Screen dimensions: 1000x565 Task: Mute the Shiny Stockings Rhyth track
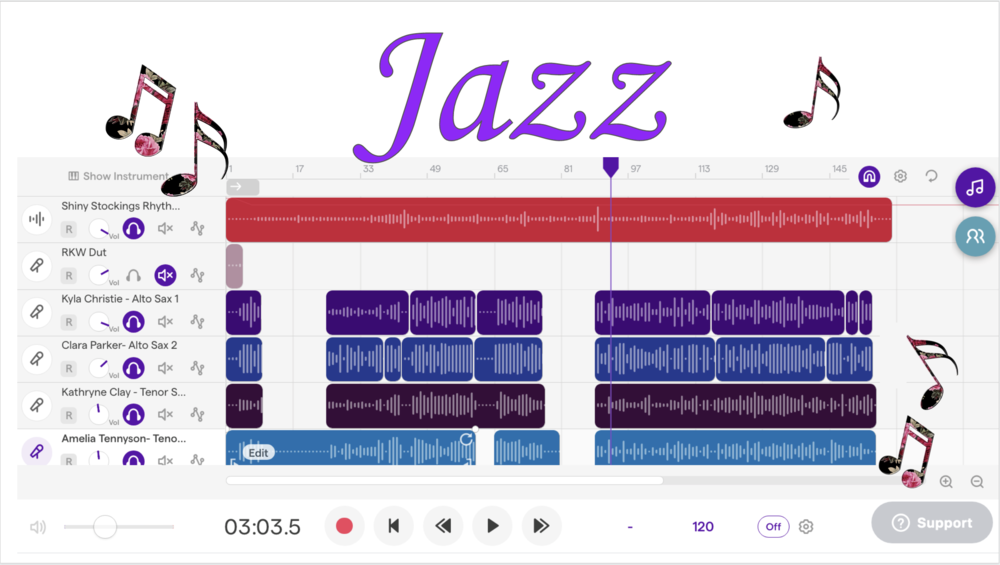pos(165,228)
